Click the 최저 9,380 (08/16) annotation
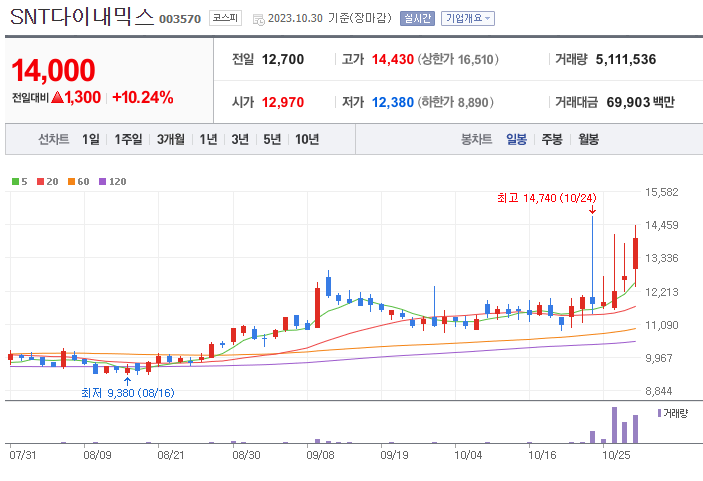The width and height of the screenshot is (703, 481). pyautogui.click(x=128, y=393)
